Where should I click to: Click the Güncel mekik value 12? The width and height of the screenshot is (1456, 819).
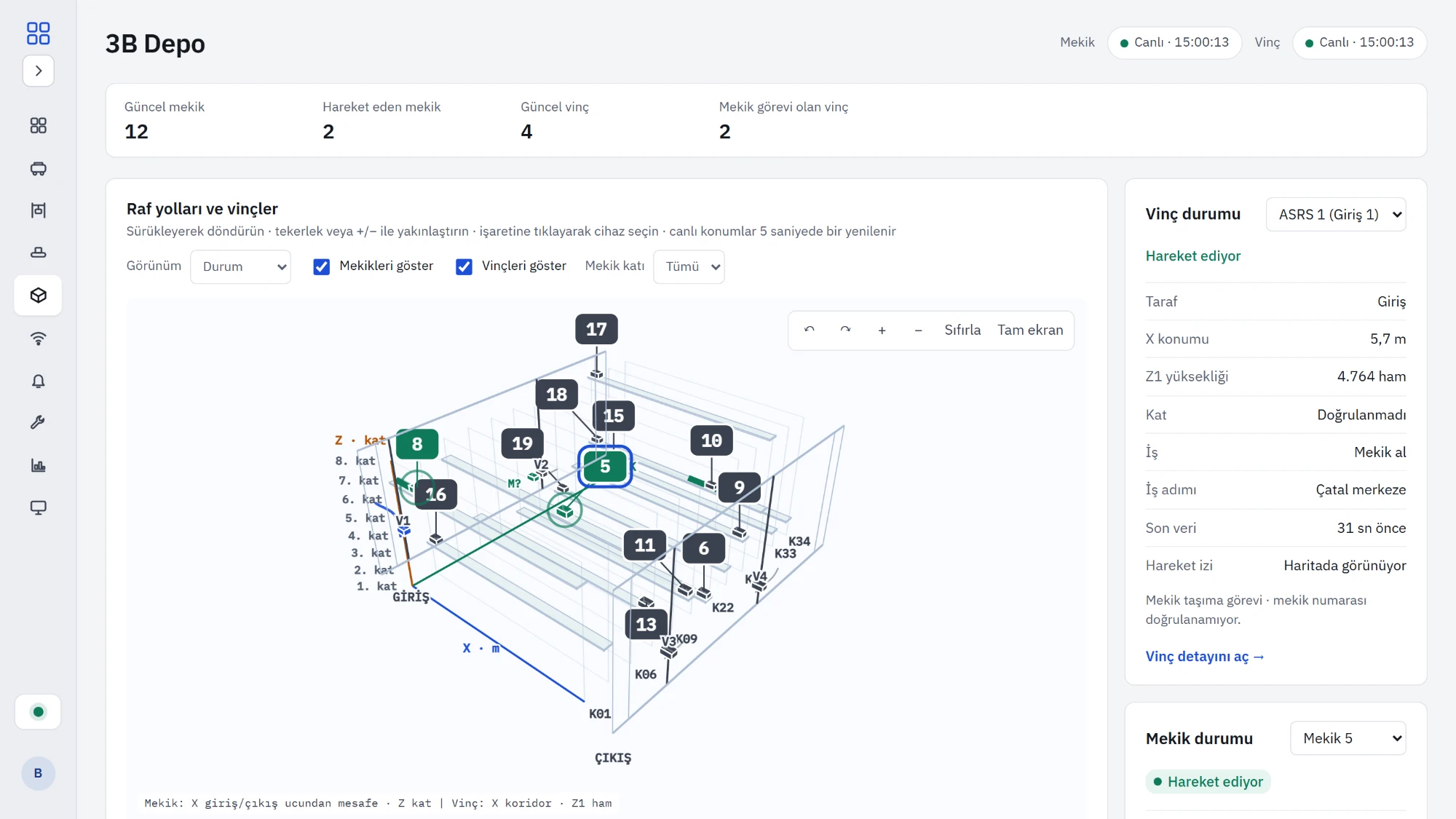point(136,132)
